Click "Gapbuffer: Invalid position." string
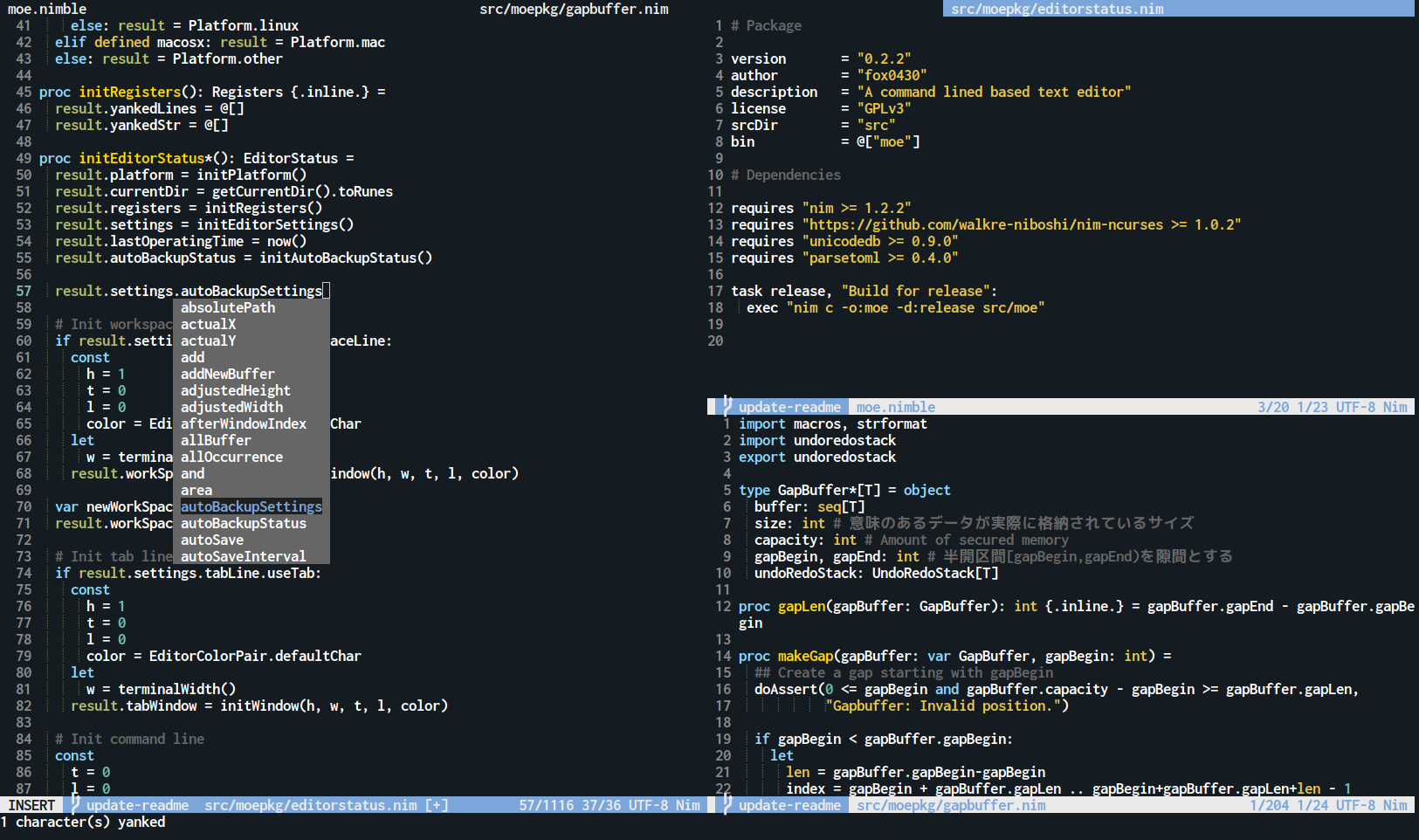This screenshot has height=840, width=1419. (943, 706)
